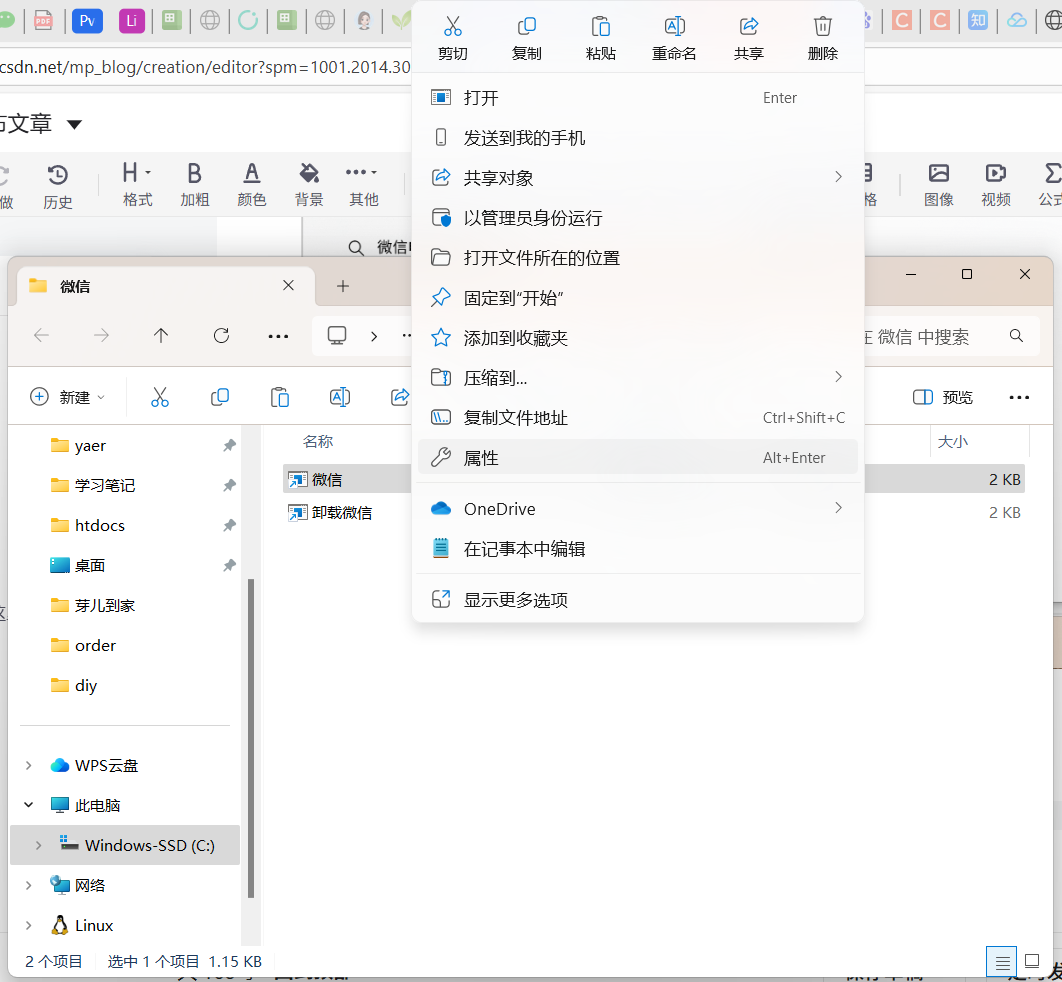Select 打开 from the context menu

637,98
